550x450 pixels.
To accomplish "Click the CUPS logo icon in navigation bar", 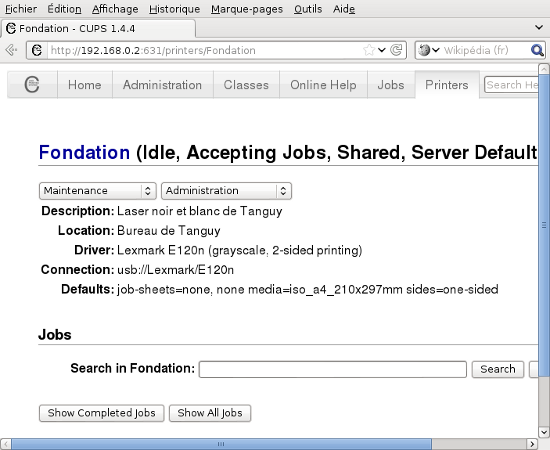I will pyautogui.click(x=32, y=85).
